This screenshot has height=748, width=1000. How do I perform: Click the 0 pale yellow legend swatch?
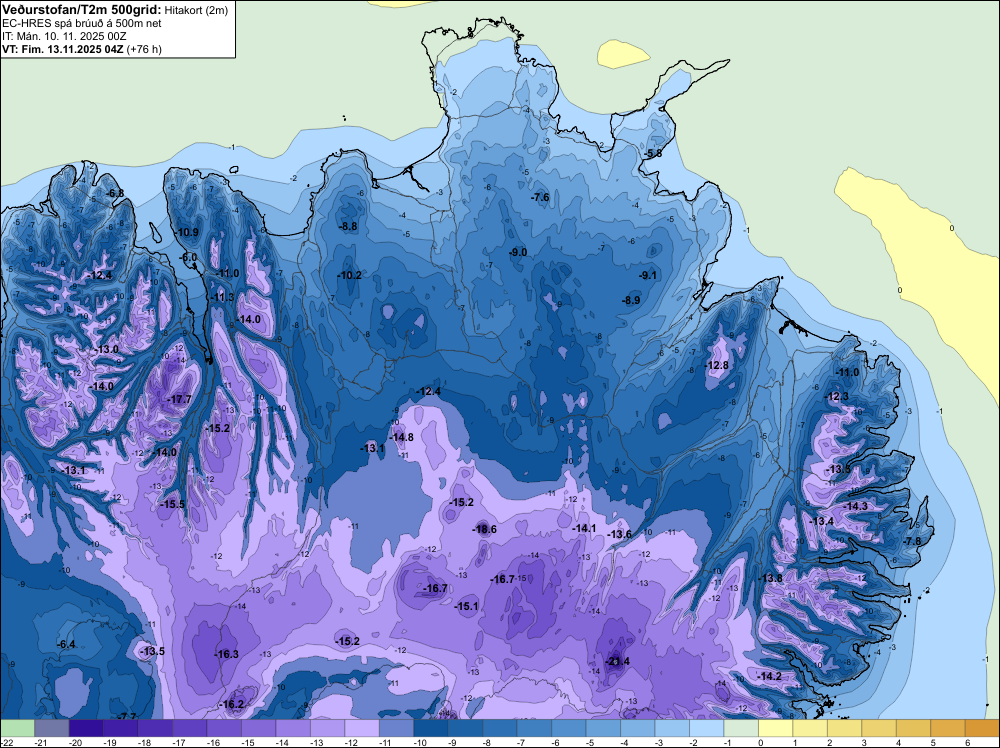[x=775, y=728]
